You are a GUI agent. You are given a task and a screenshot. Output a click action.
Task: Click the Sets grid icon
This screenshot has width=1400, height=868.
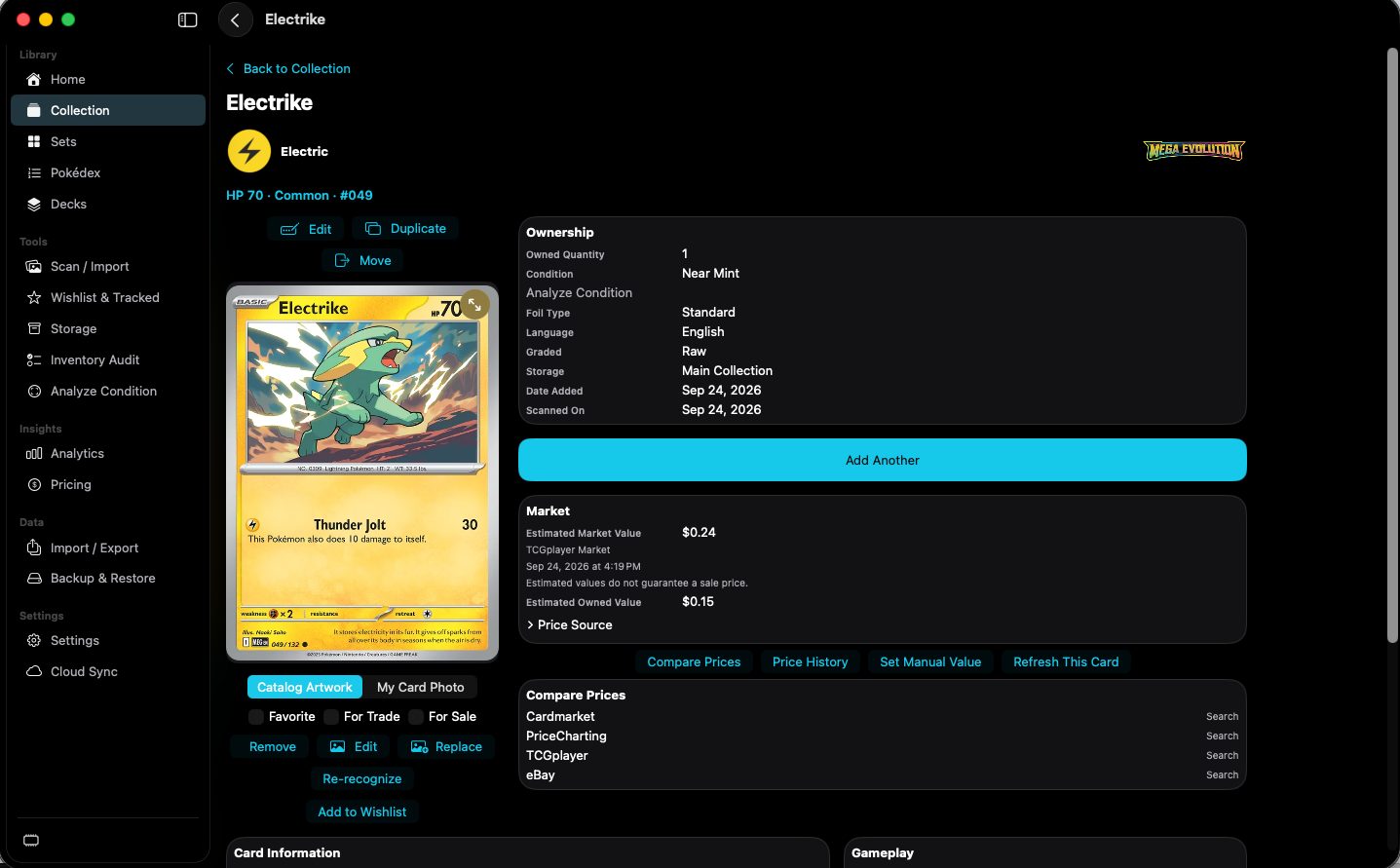(x=34, y=141)
